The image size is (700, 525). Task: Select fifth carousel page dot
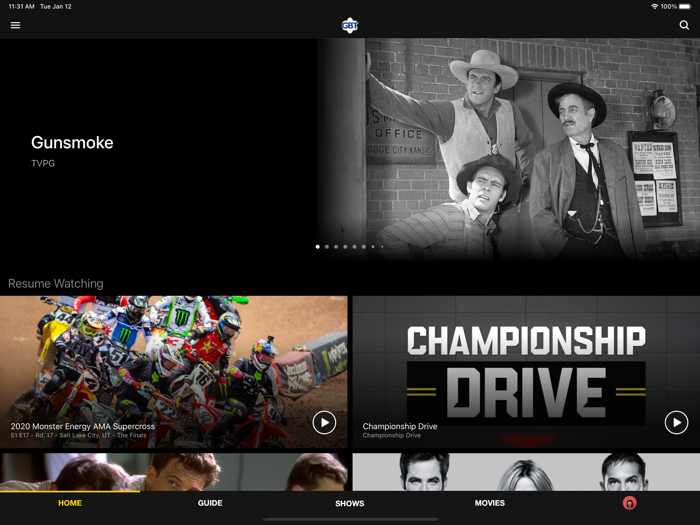point(354,246)
